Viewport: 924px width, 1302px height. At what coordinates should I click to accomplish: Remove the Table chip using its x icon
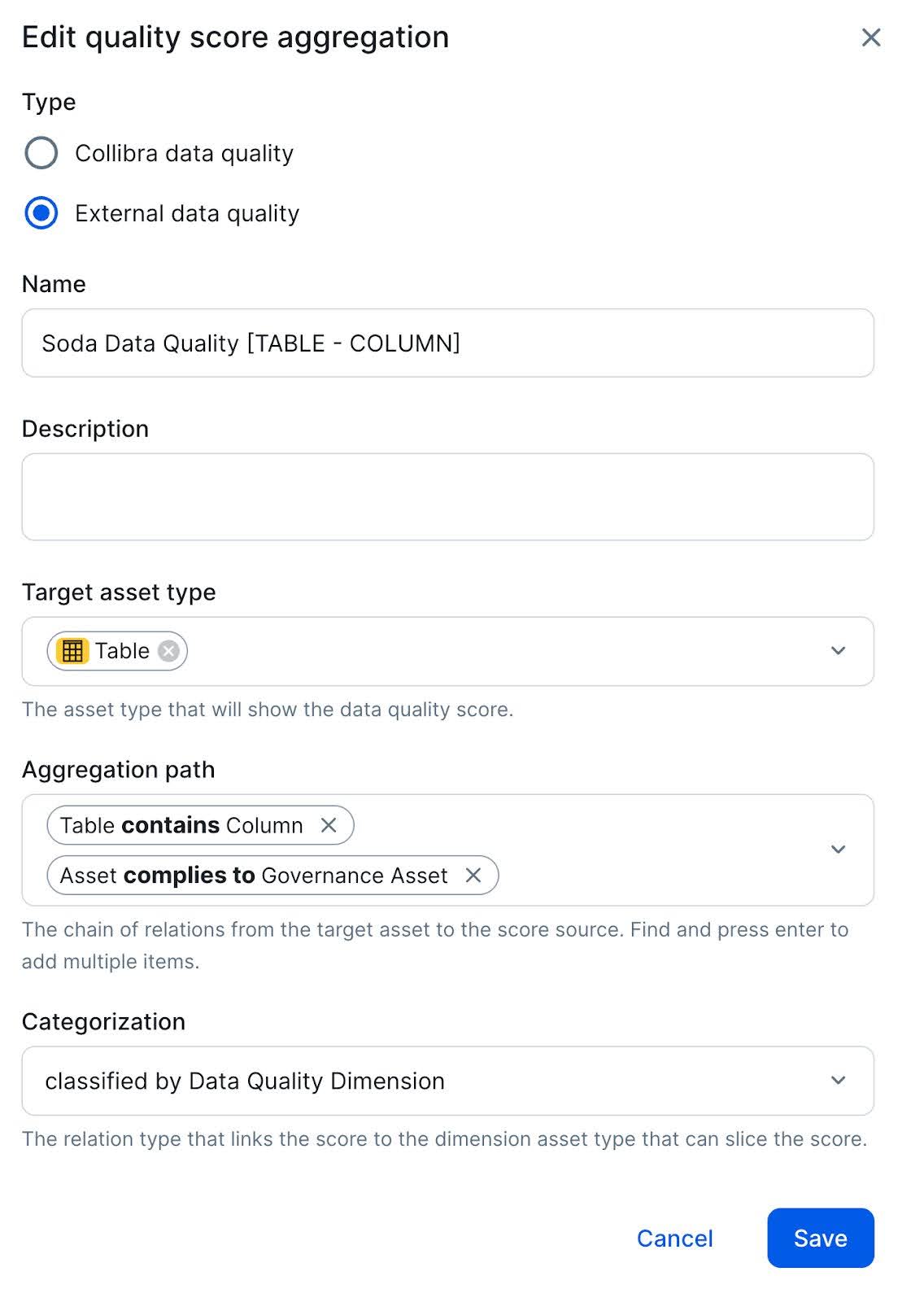click(168, 651)
